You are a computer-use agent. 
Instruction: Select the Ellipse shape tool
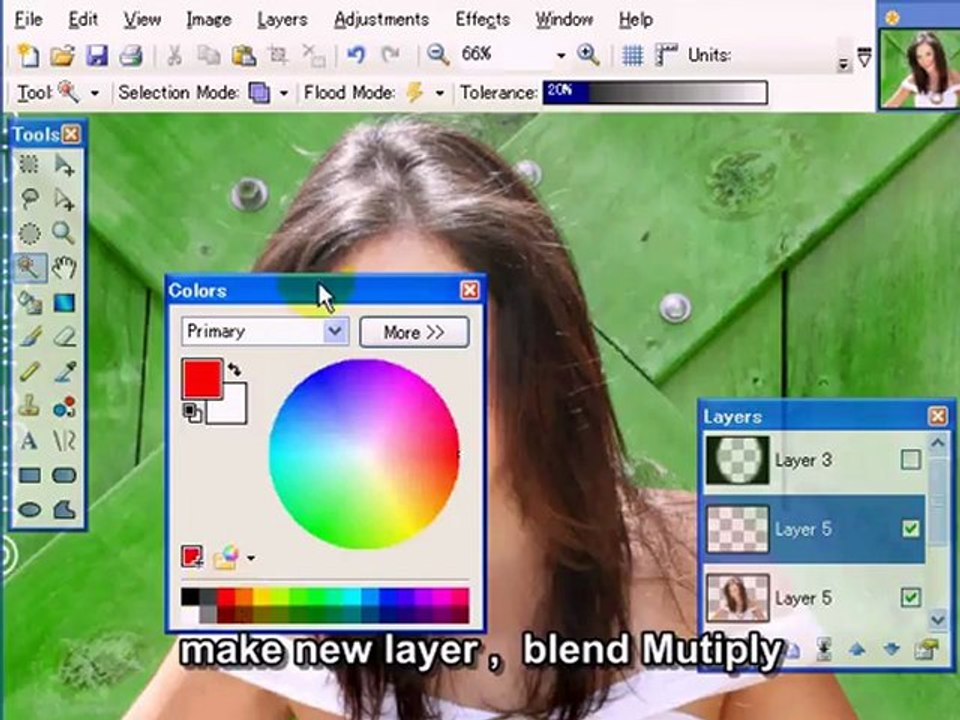point(29,509)
